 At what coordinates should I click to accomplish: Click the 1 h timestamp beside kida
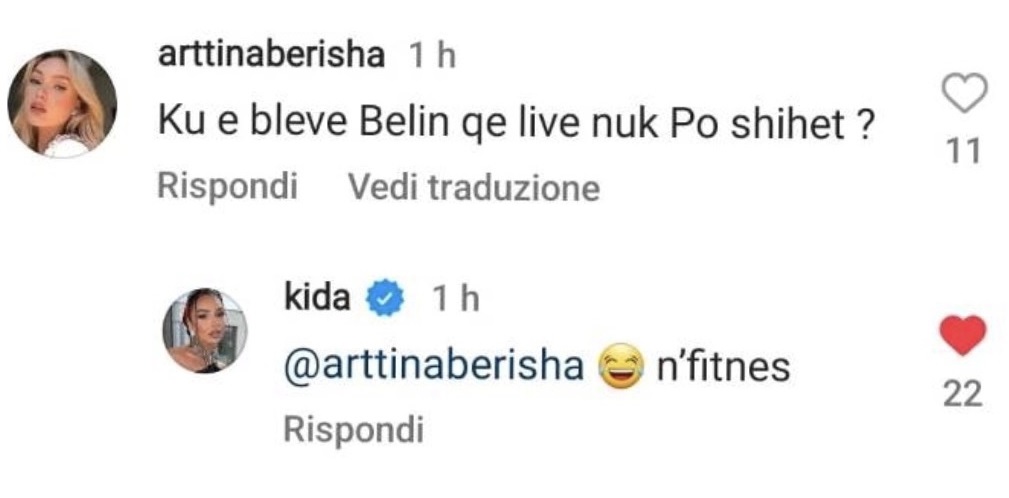point(455,300)
